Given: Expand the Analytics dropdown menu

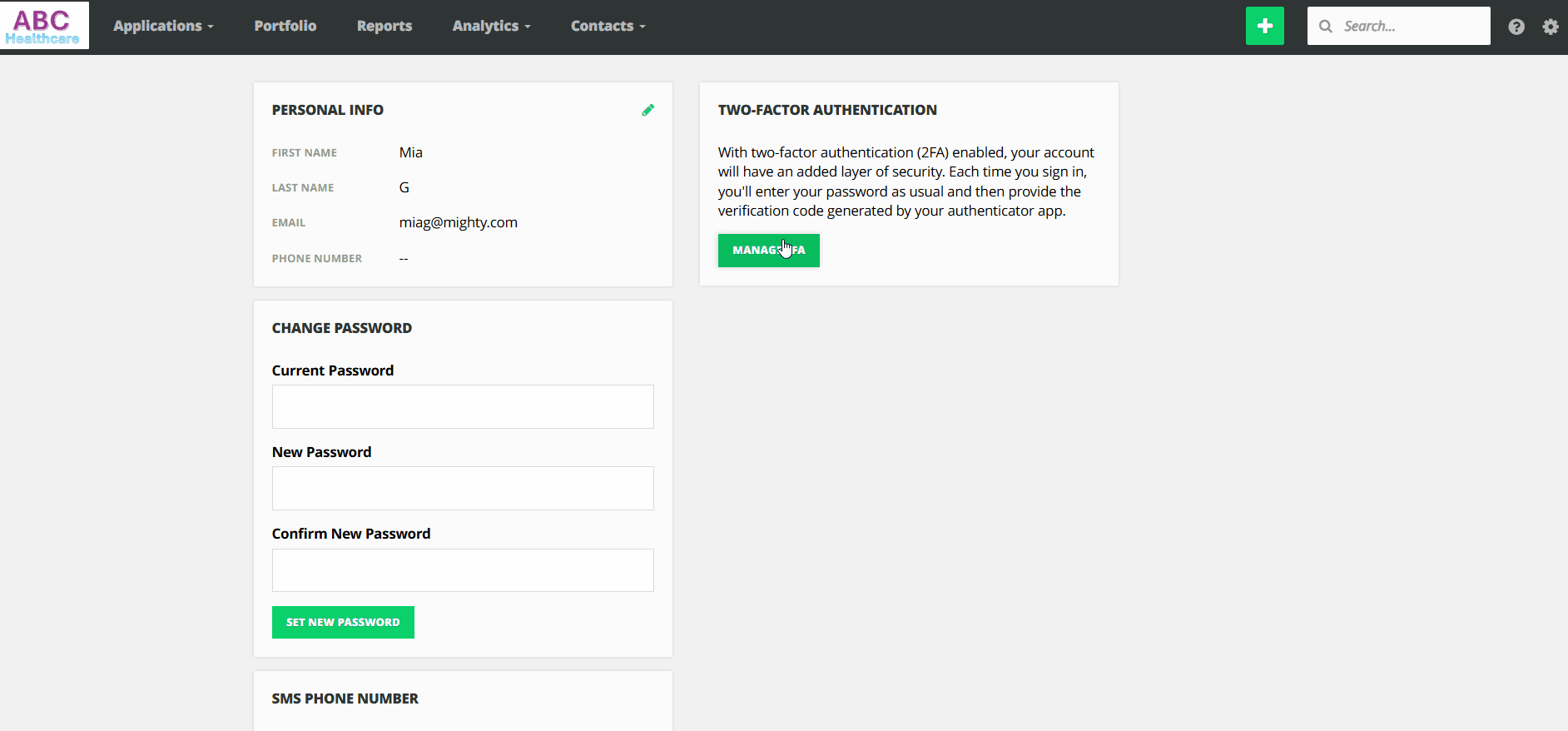Looking at the screenshot, I should (x=491, y=26).
